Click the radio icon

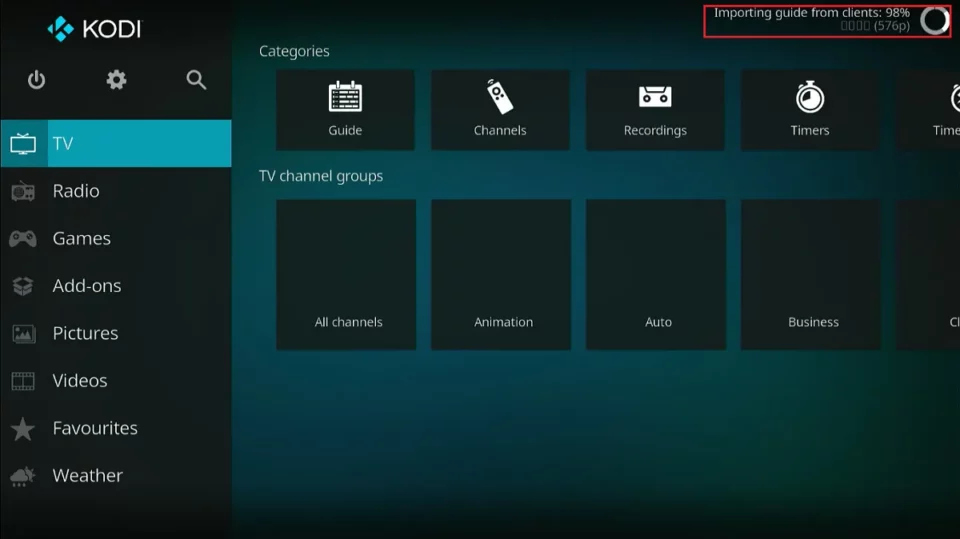point(23,191)
